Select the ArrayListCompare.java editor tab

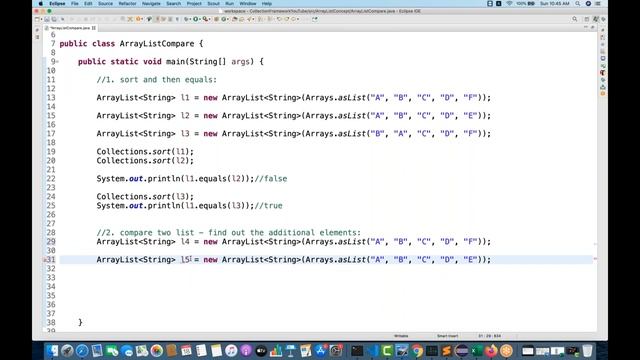pos(70,28)
